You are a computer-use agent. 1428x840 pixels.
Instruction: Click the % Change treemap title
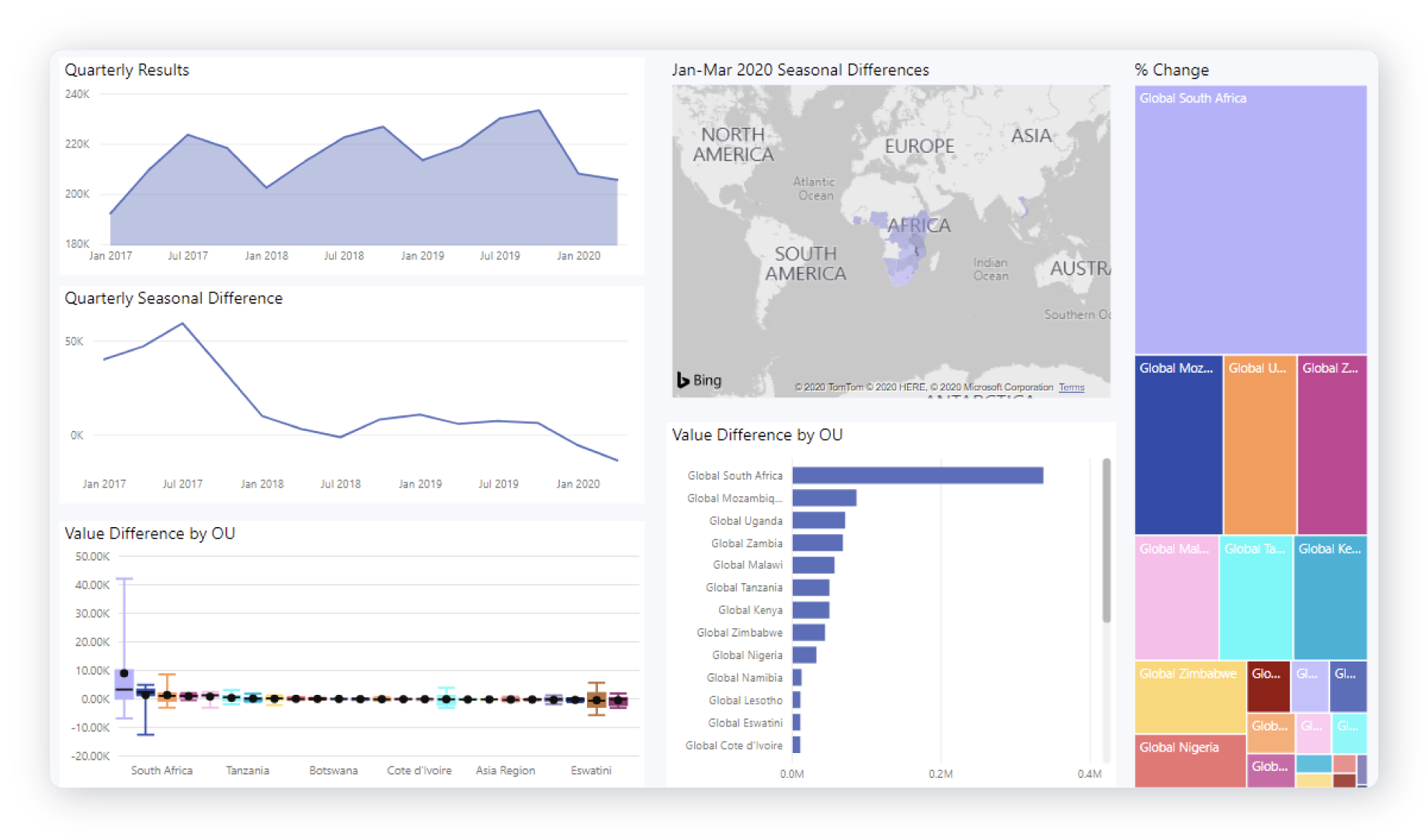click(1172, 70)
